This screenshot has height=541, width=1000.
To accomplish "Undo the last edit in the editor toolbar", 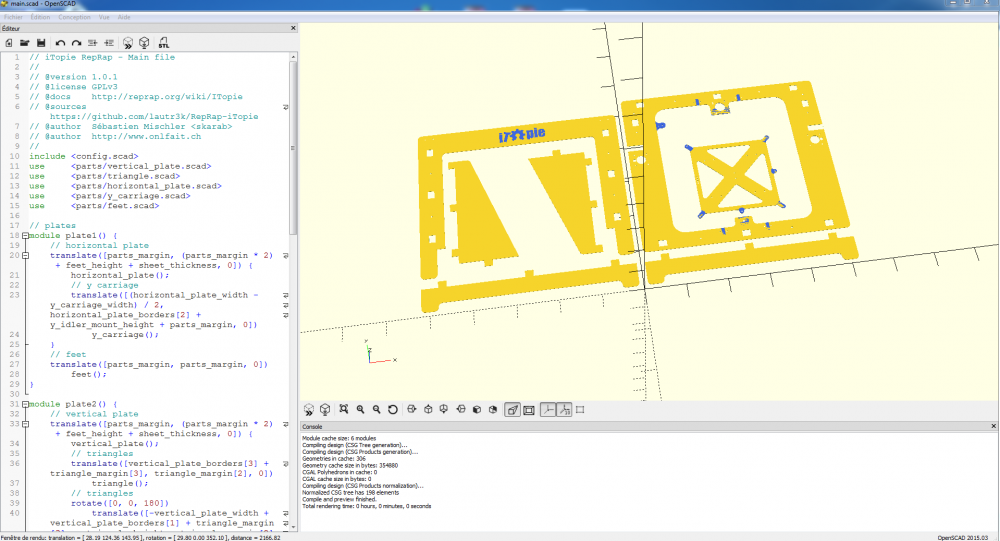I will pos(60,43).
